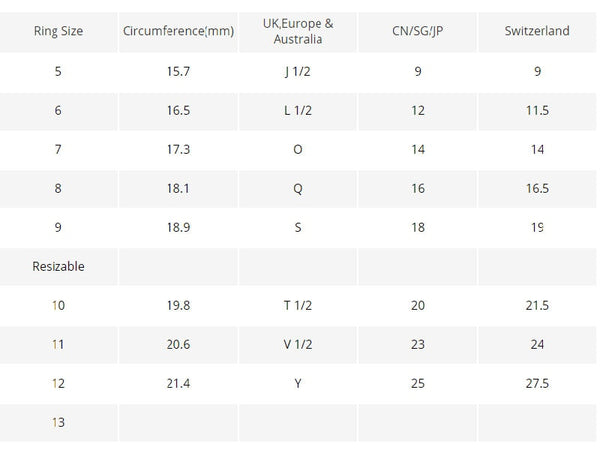
Task: Click the T 1/2 UK size cell
Action: tap(298, 306)
